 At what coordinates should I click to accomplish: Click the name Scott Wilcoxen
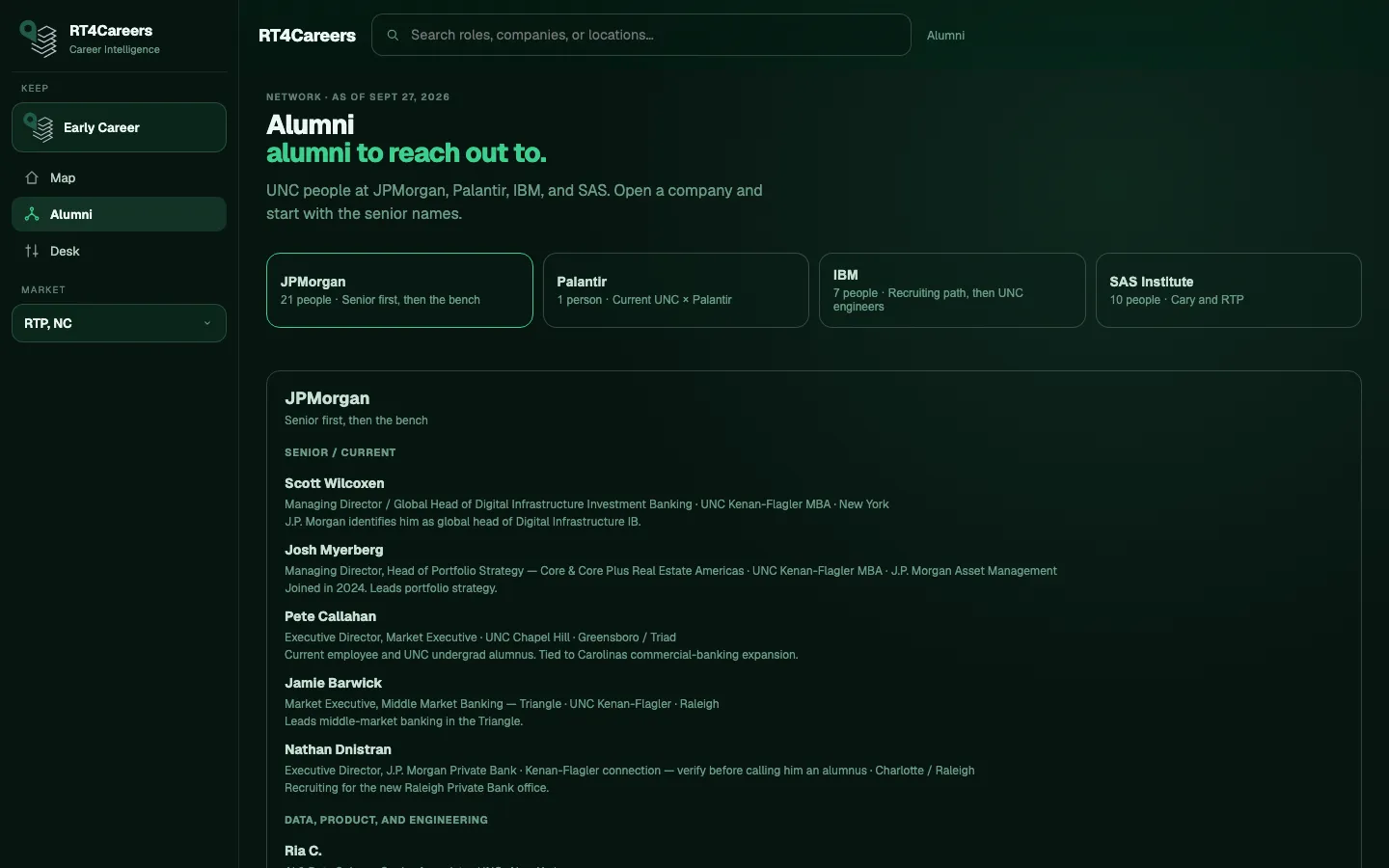(x=335, y=483)
